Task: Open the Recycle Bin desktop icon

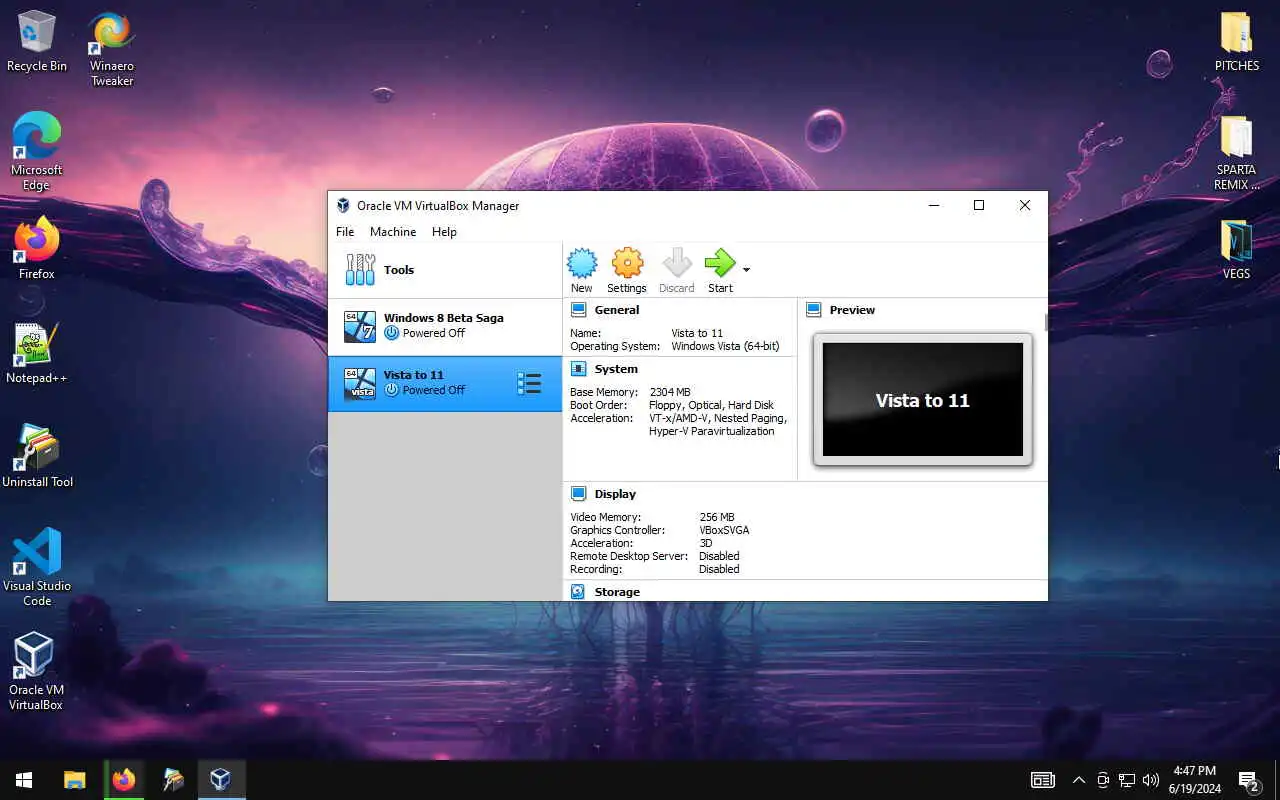Action: coord(37,41)
